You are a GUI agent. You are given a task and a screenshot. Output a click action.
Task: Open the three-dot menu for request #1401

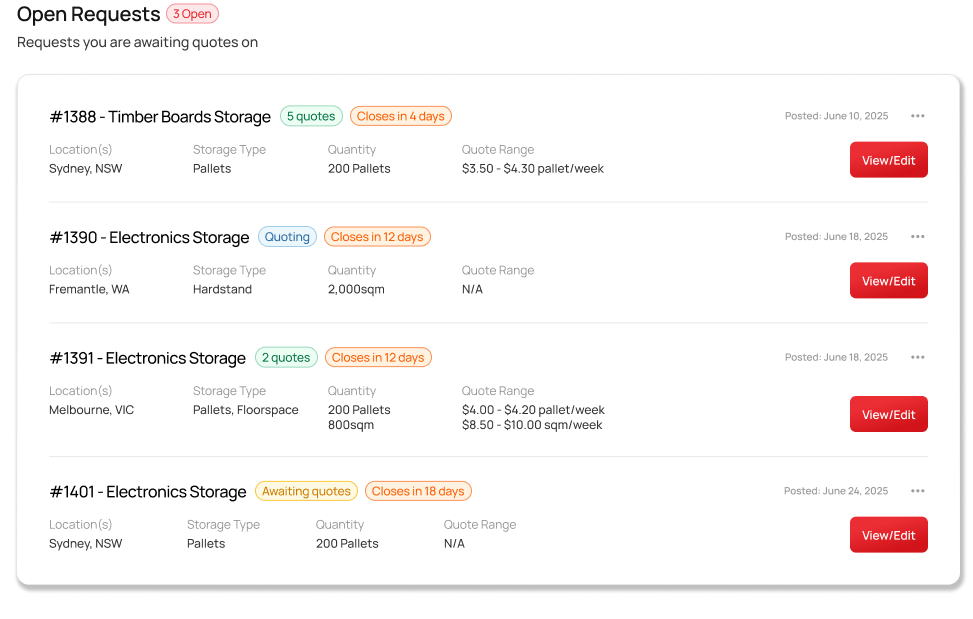tap(917, 491)
